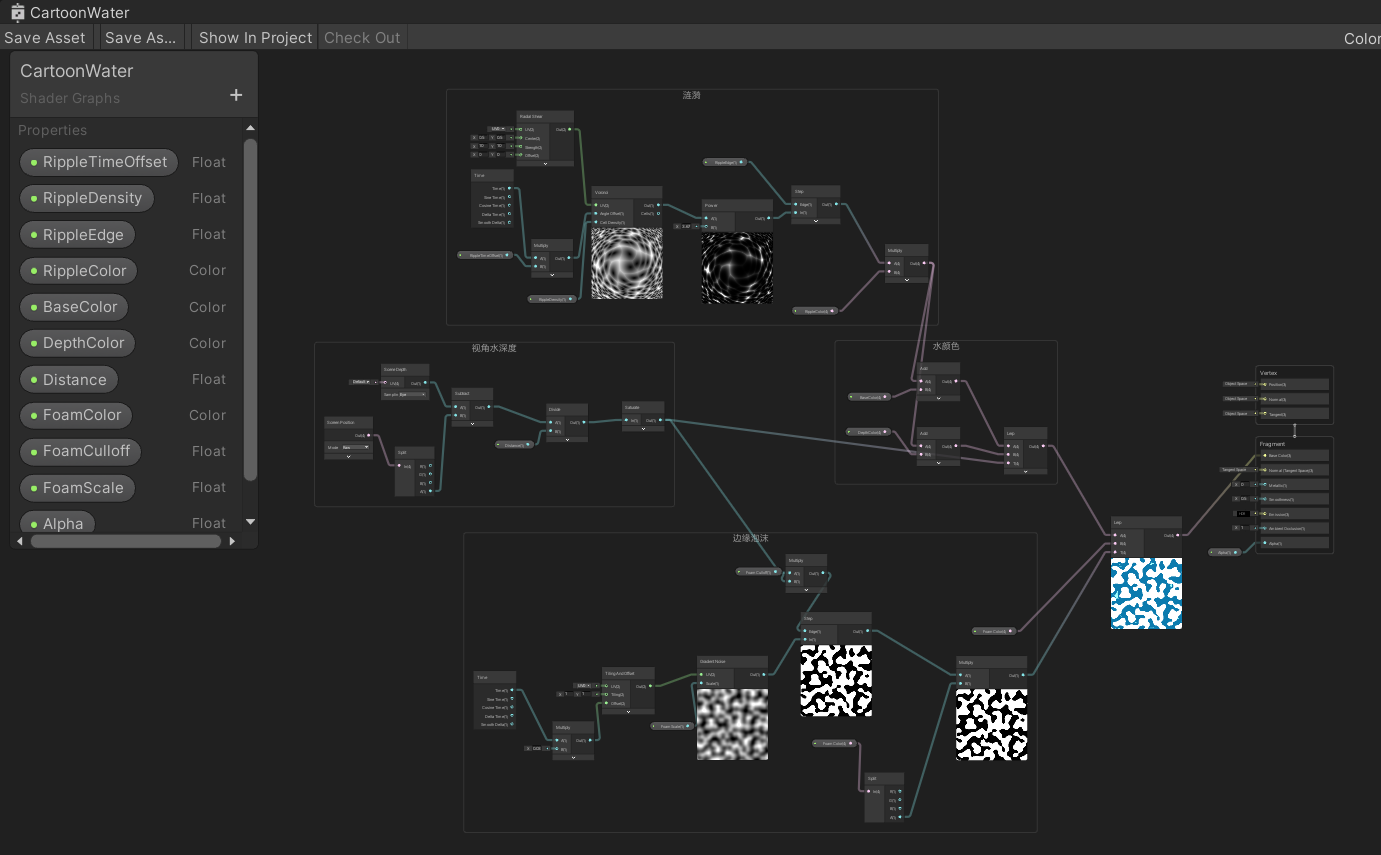Open the Emission HDR color swatch on Fragment
The image size is (1381, 855).
coord(1241,514)
